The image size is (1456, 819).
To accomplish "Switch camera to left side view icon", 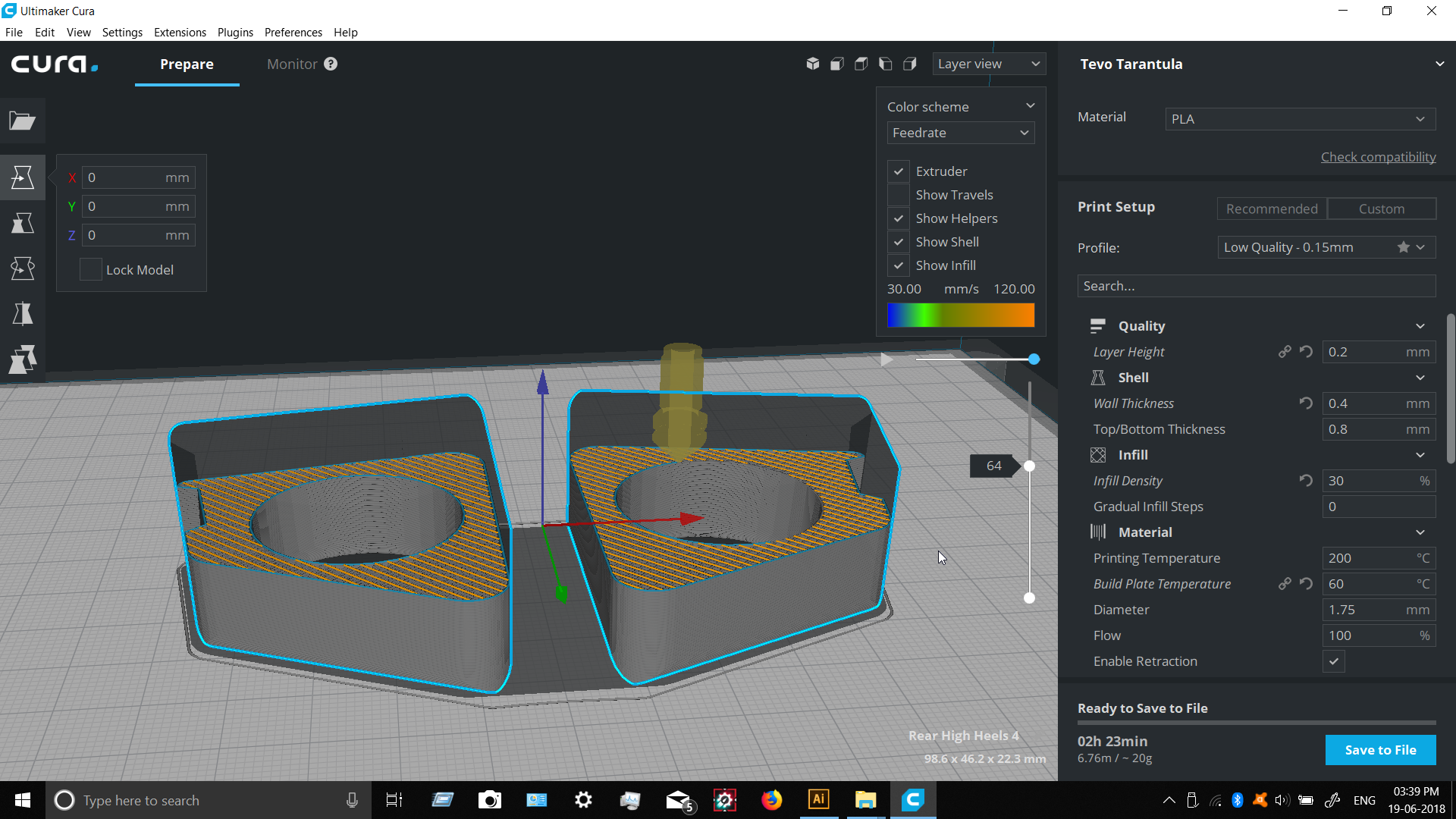I will tap(886, 64).
